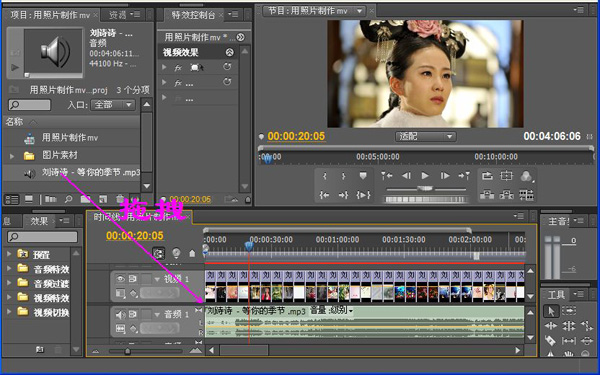Collapse the 音频 1 track
Viewport: 600px width, 375px height.
[x=157, y=315]
